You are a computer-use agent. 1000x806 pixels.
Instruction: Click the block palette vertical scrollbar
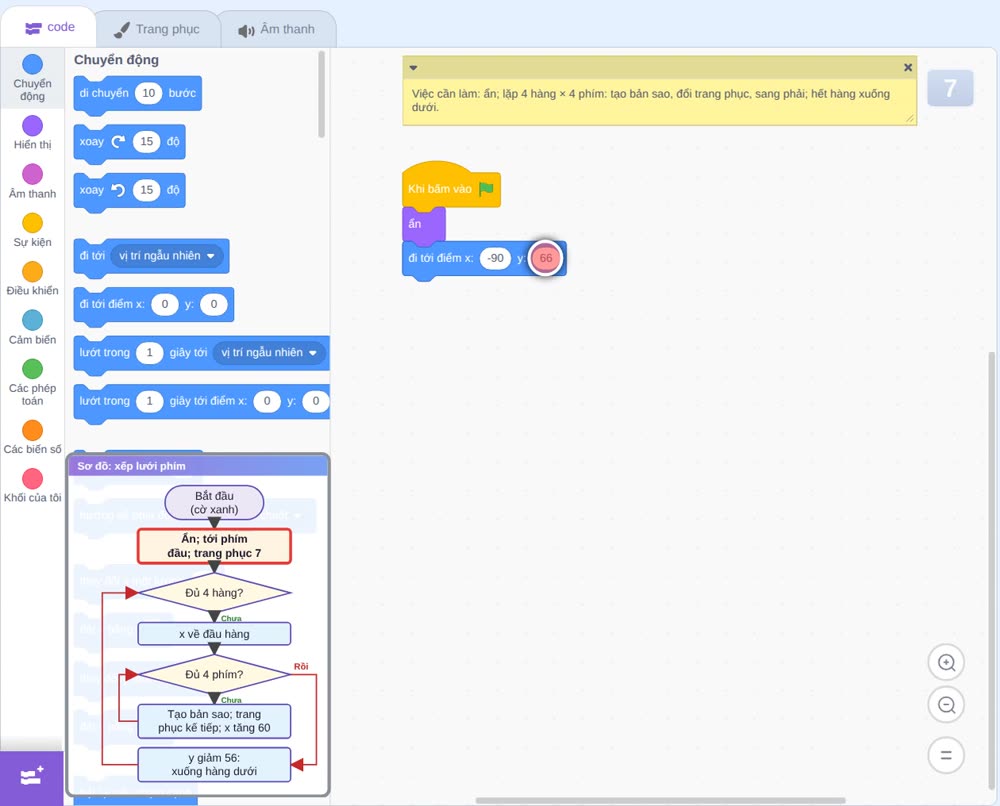321,94
